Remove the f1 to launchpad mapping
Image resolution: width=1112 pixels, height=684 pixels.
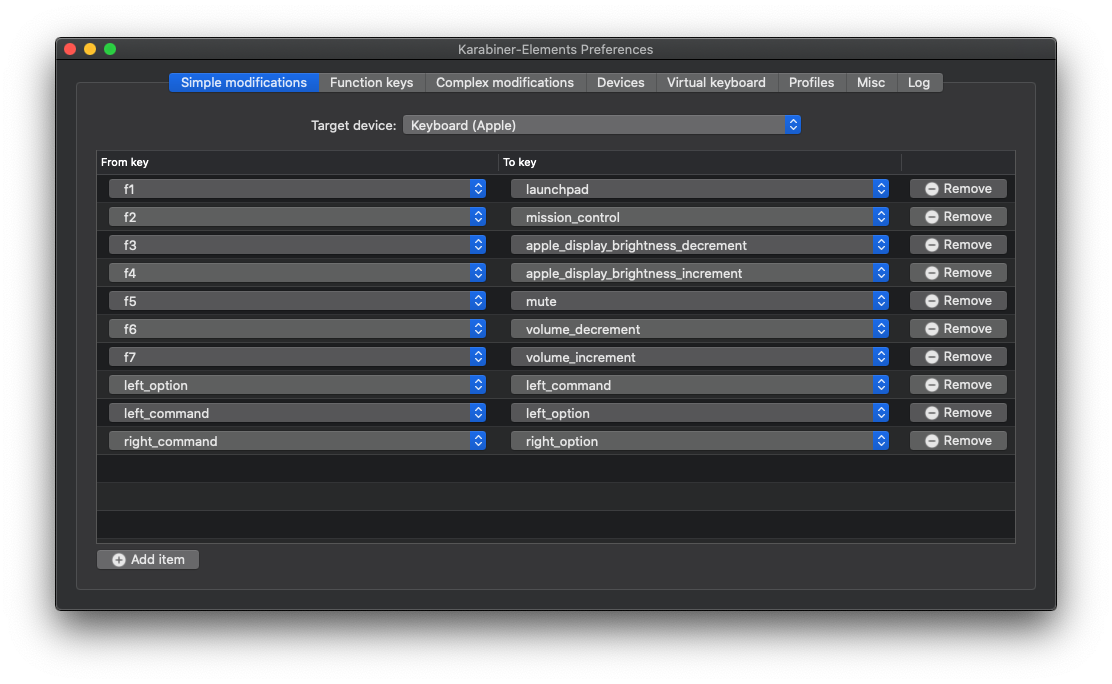958,189
